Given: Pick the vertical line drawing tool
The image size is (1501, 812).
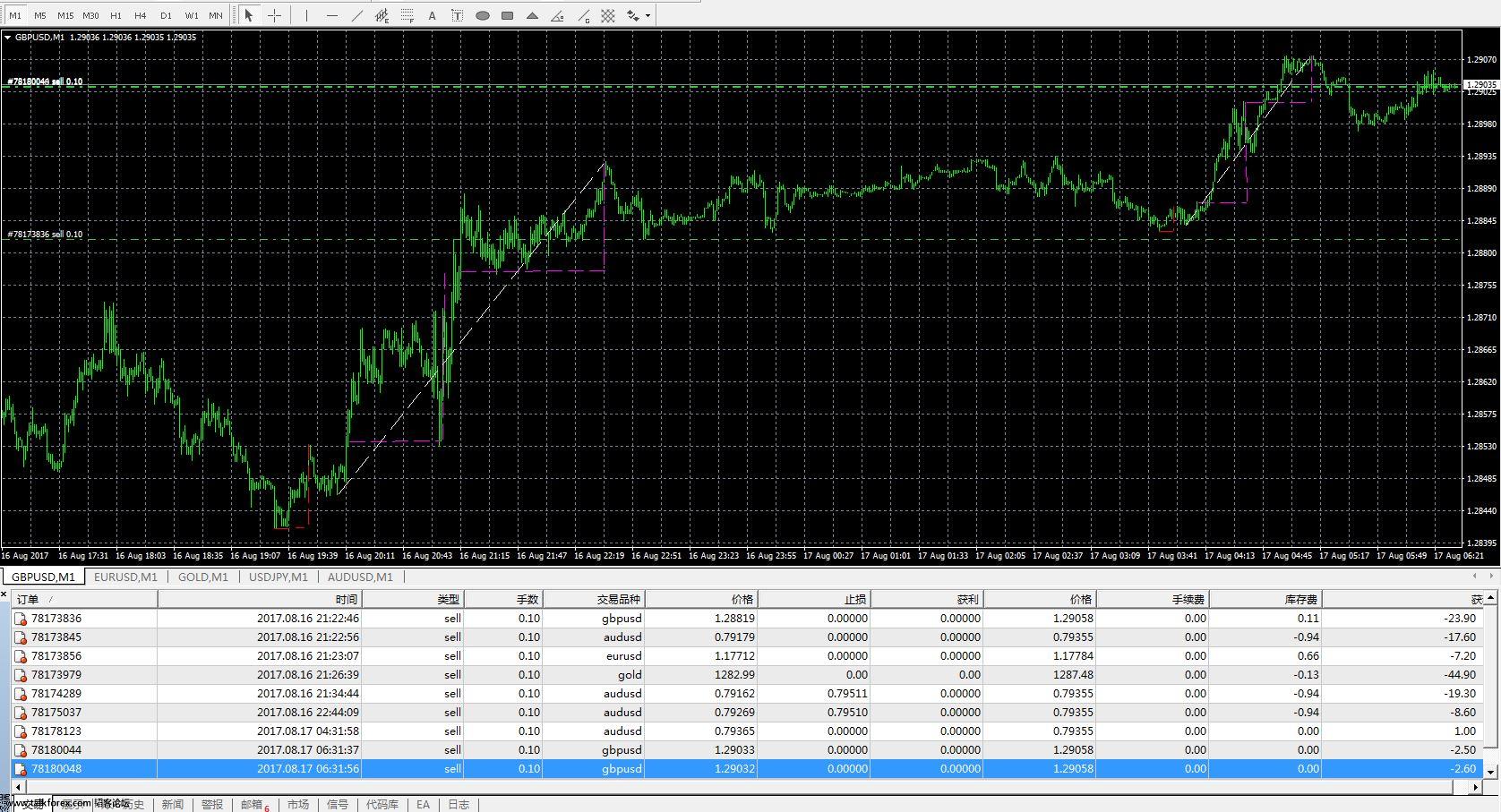Looking at the screenshot, I should [x=307, y=15].
